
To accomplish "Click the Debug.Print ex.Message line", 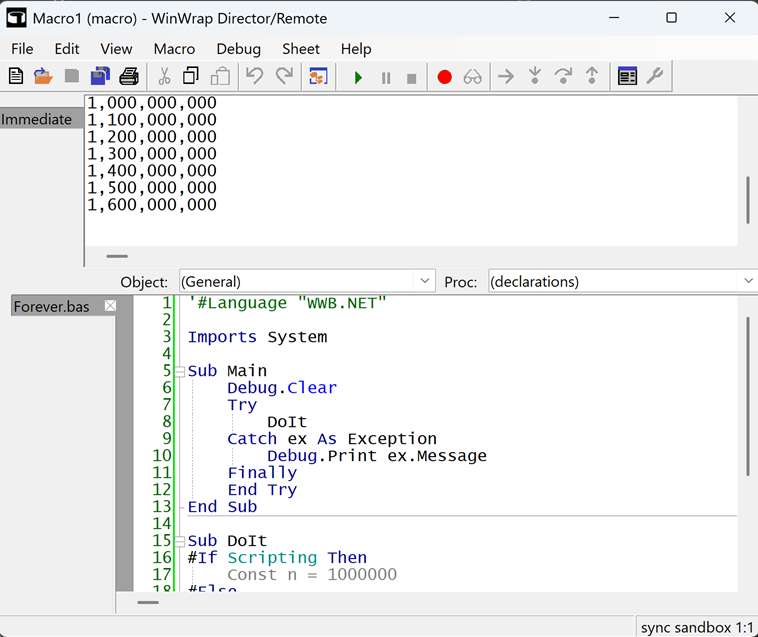I will tap(377, 455).
